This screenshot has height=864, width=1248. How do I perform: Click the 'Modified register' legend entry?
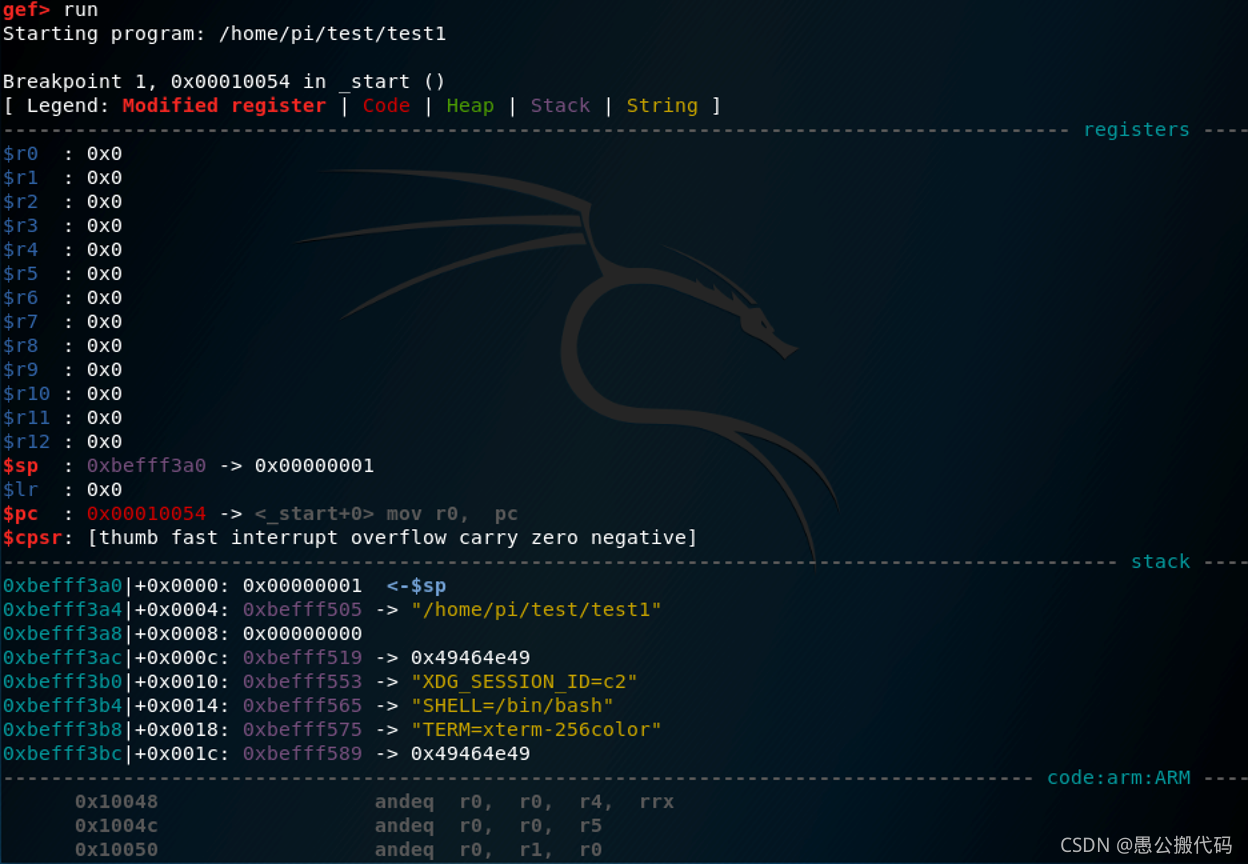(224, 106)
